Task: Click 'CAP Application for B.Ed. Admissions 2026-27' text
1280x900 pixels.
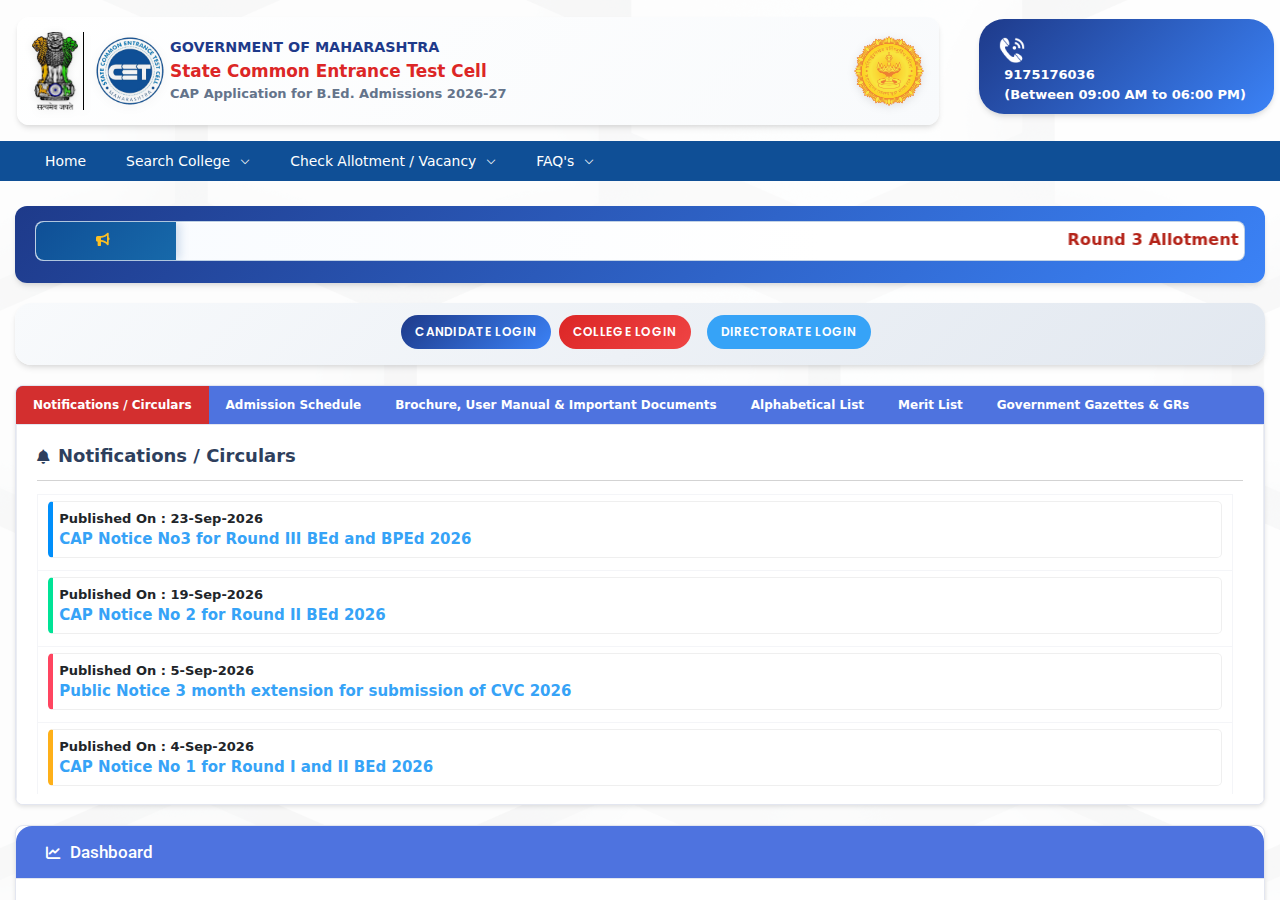Action: tap(338, 94)
